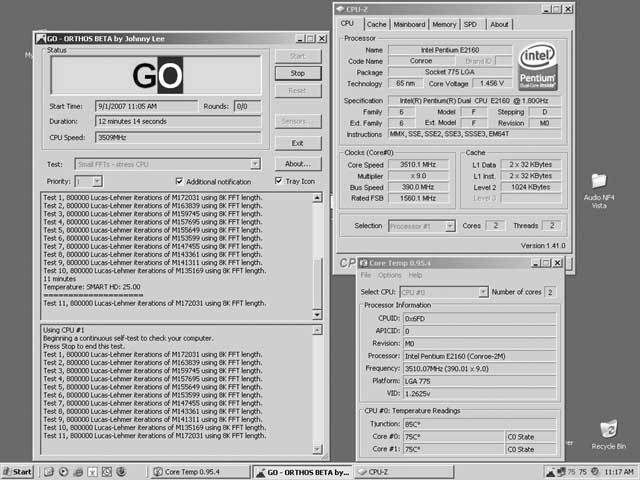Click the greyed Start button in ORTHOS
640x480 pixels.
pyautogui.click(x=298, y=56)
